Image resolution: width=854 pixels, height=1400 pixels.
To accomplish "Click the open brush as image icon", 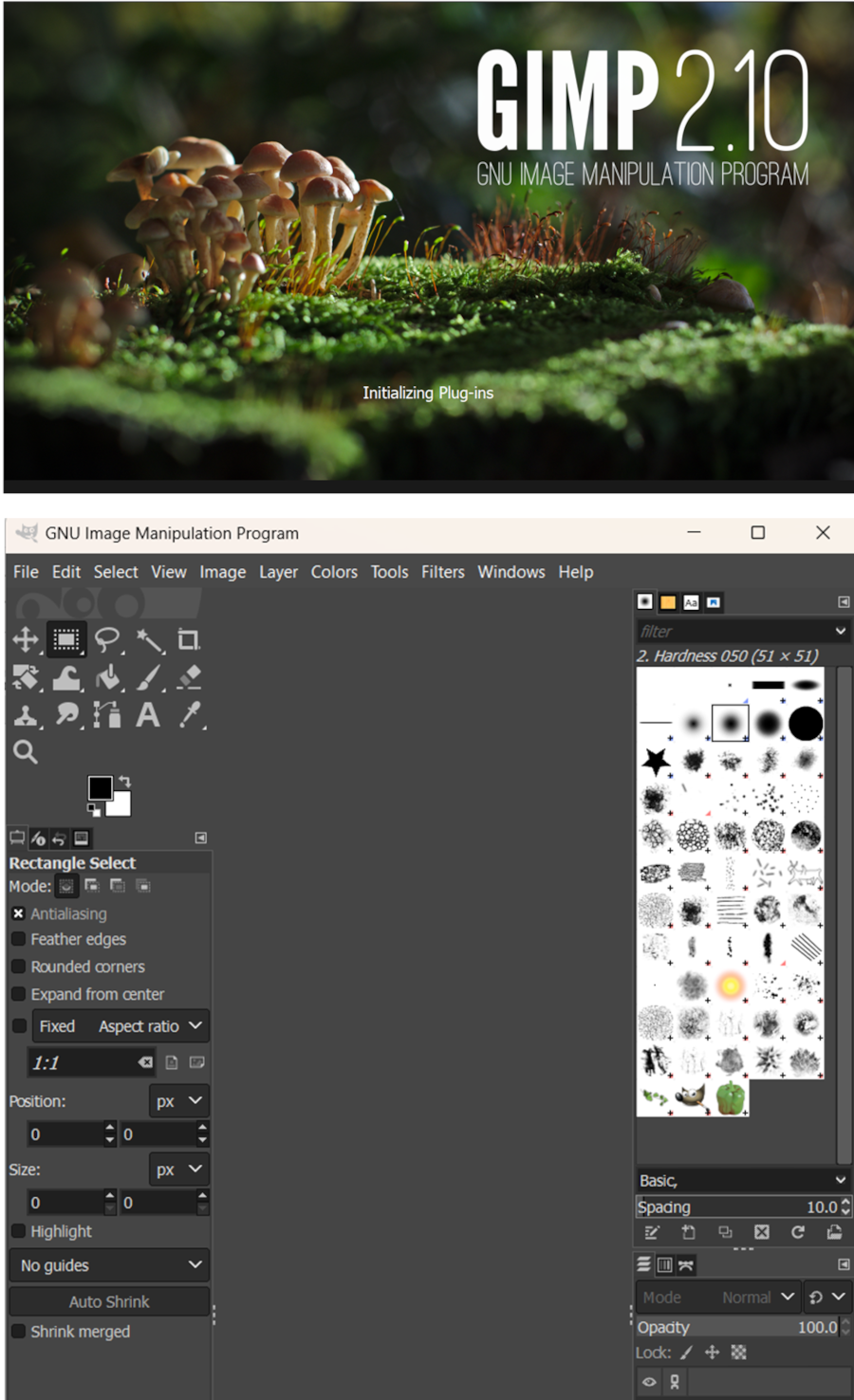I will [834, 1232].
